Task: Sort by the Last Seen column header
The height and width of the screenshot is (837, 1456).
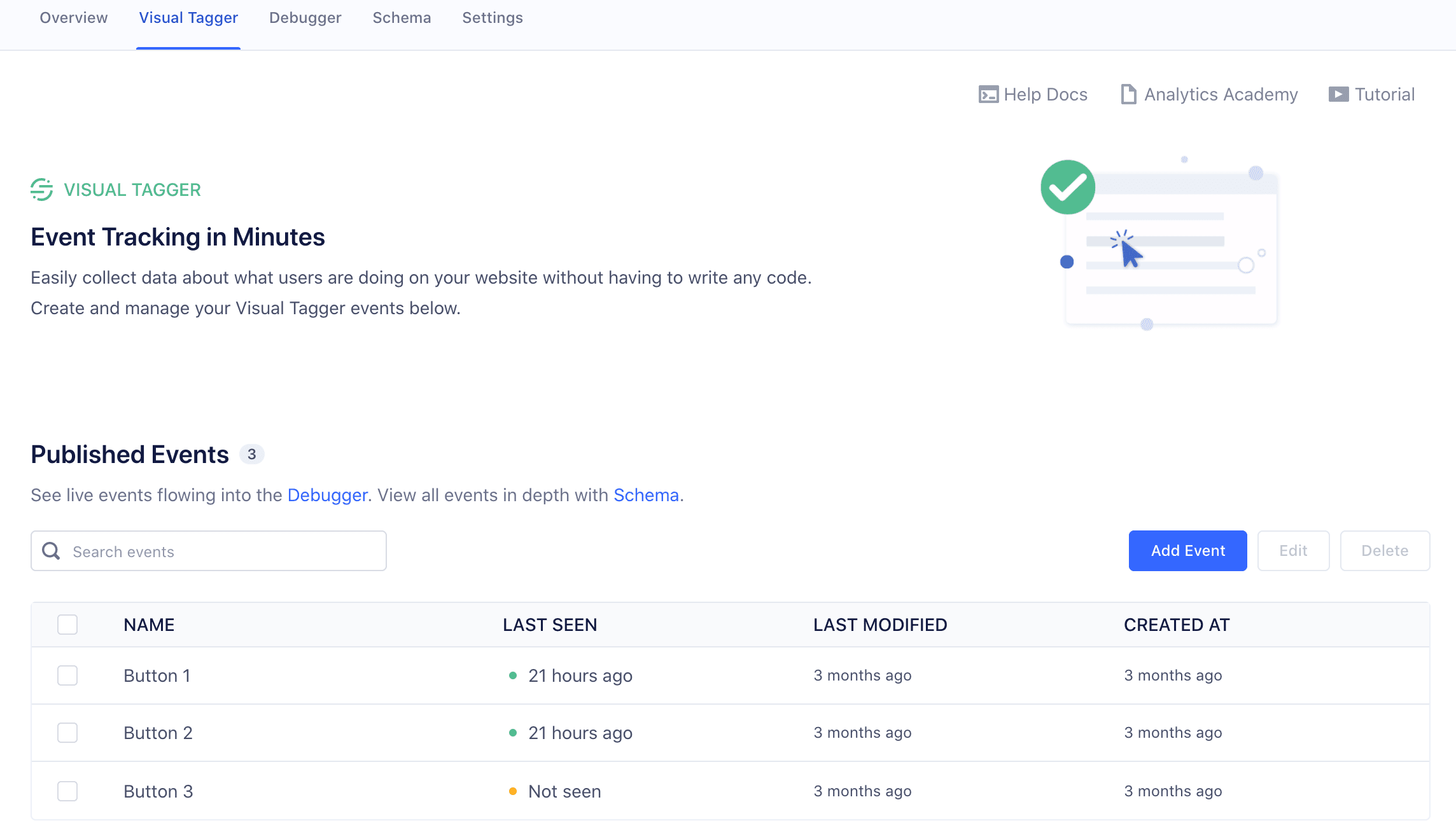Action: pyautogui.click(x=550, y=625)
